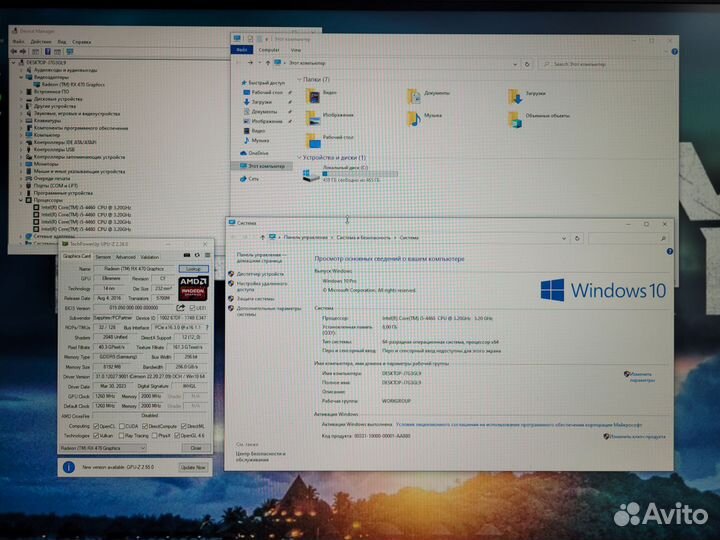Open the Справка menu in Device Manager

click(82, 42)
